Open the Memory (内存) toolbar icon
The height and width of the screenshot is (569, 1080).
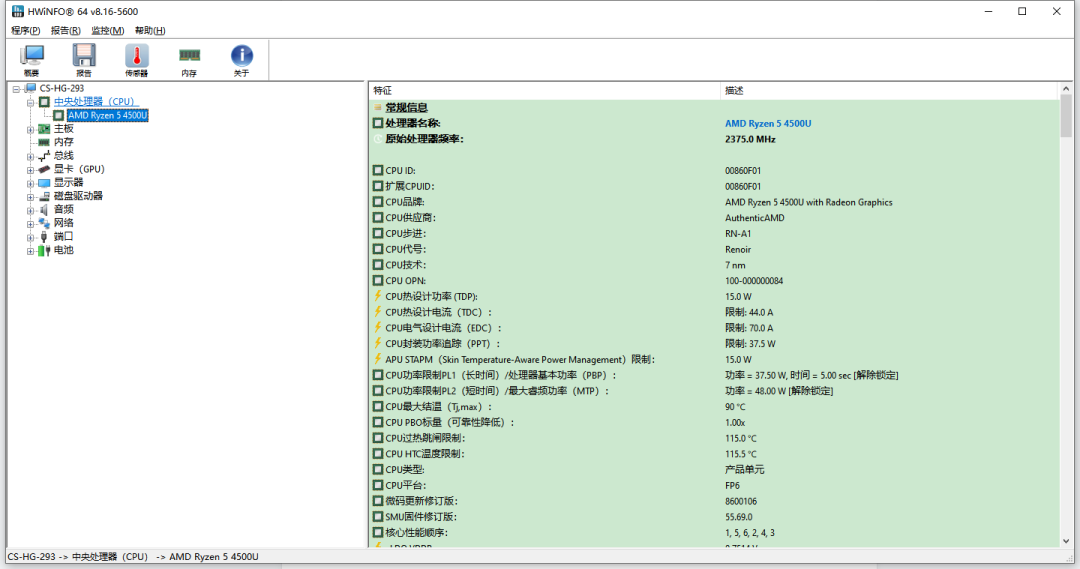(189, 60)
